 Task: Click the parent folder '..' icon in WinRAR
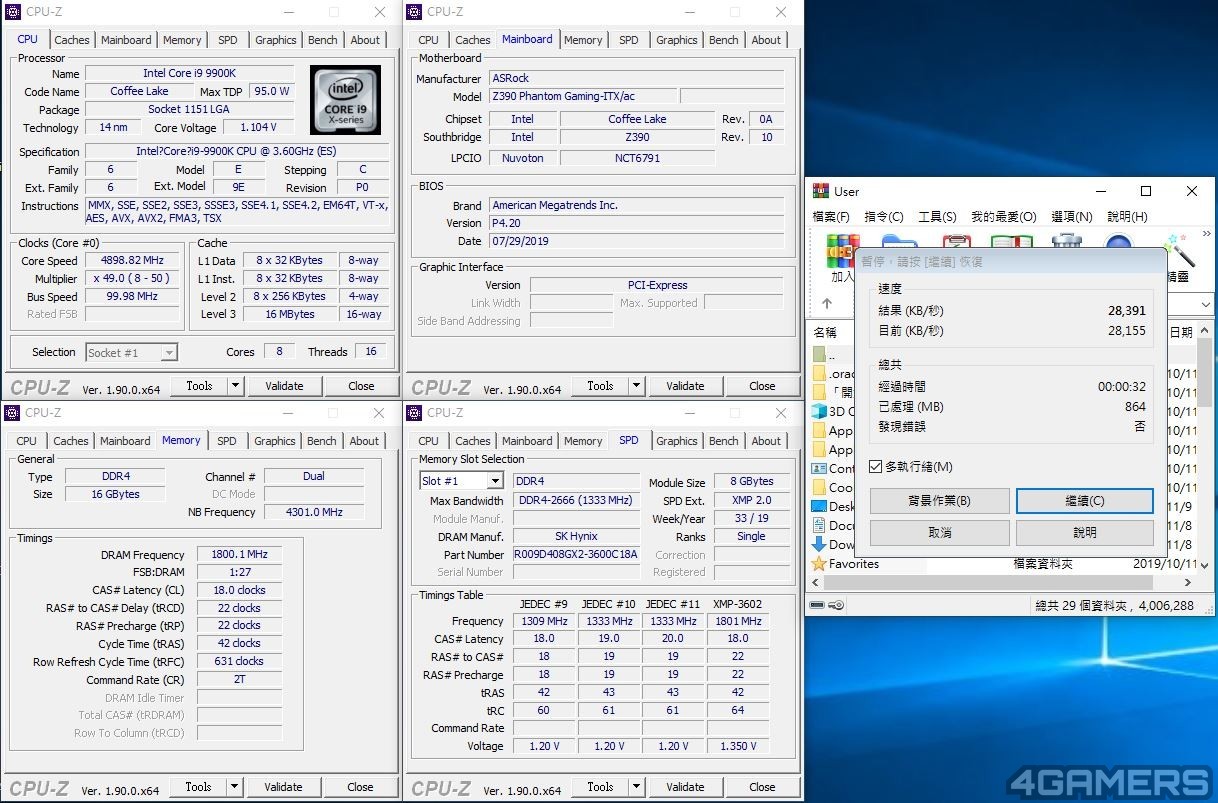[819, 354]
